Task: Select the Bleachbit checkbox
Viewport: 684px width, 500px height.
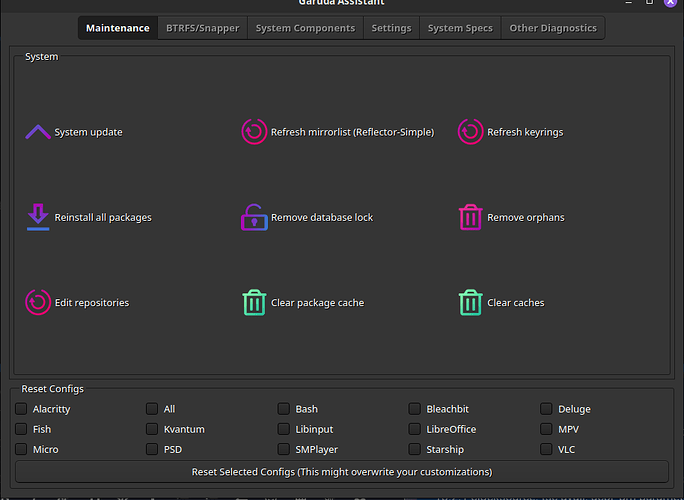Action: (414, 409)
